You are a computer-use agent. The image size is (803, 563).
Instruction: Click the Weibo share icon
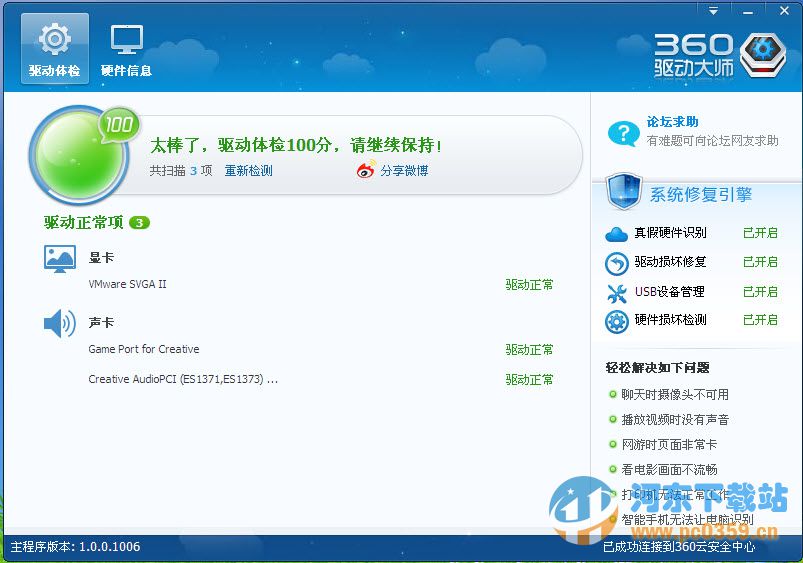366,170
